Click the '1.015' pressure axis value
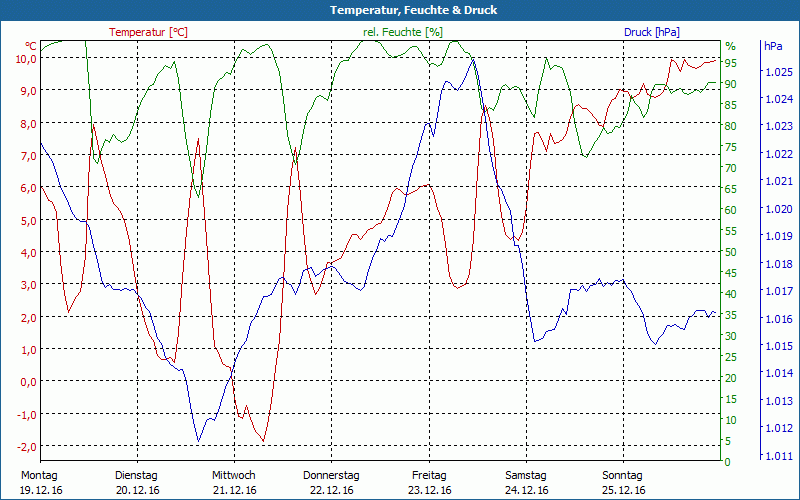The width and height of the screenshot is (800, 500). tap(780, 346)
